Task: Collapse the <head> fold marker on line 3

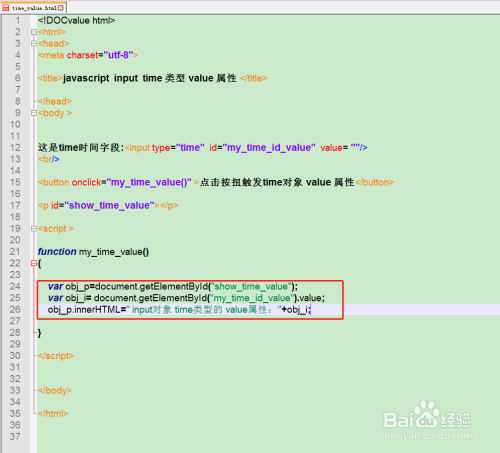Action: point(34,44)
